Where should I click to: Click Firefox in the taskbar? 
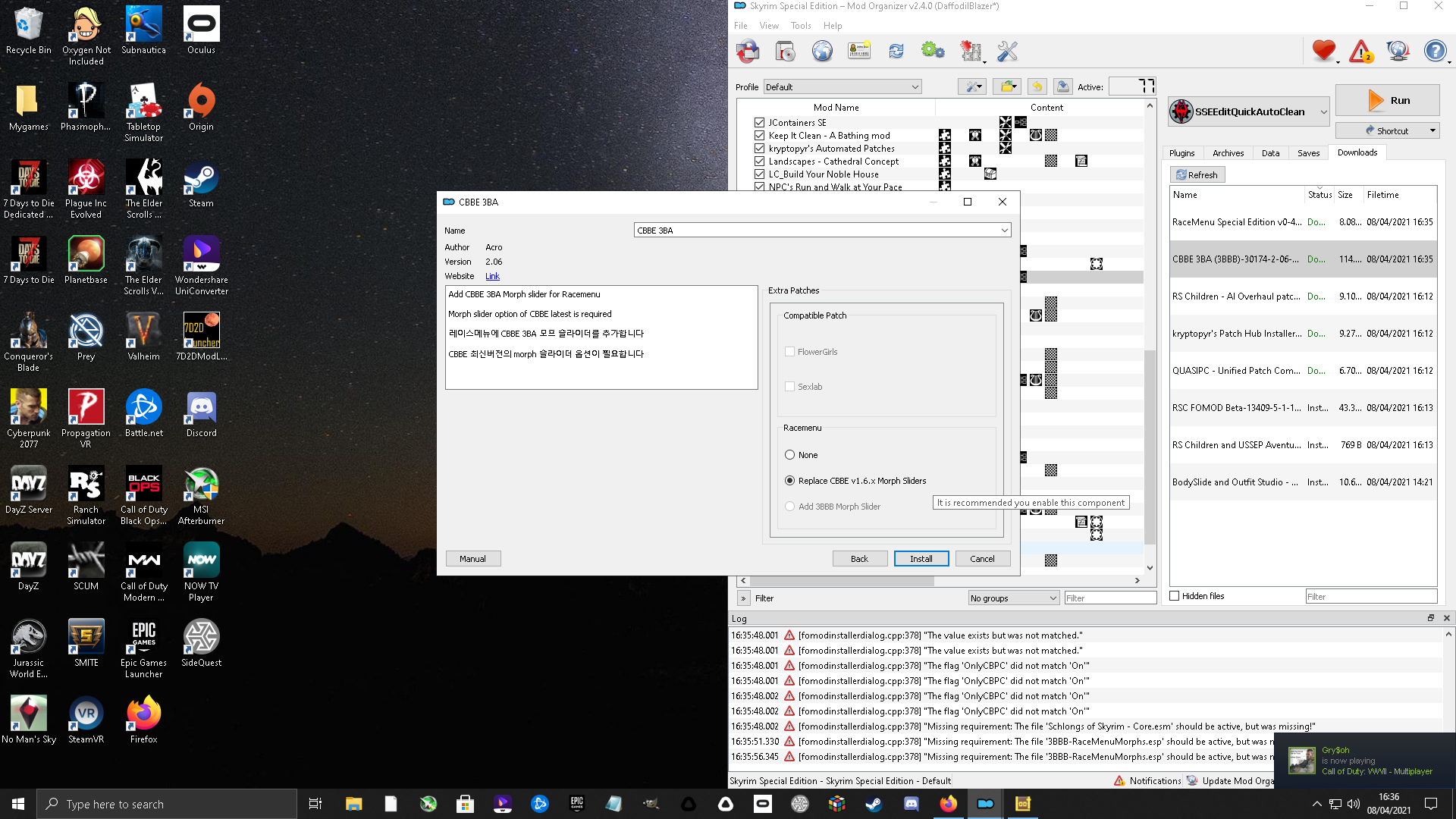948,804
